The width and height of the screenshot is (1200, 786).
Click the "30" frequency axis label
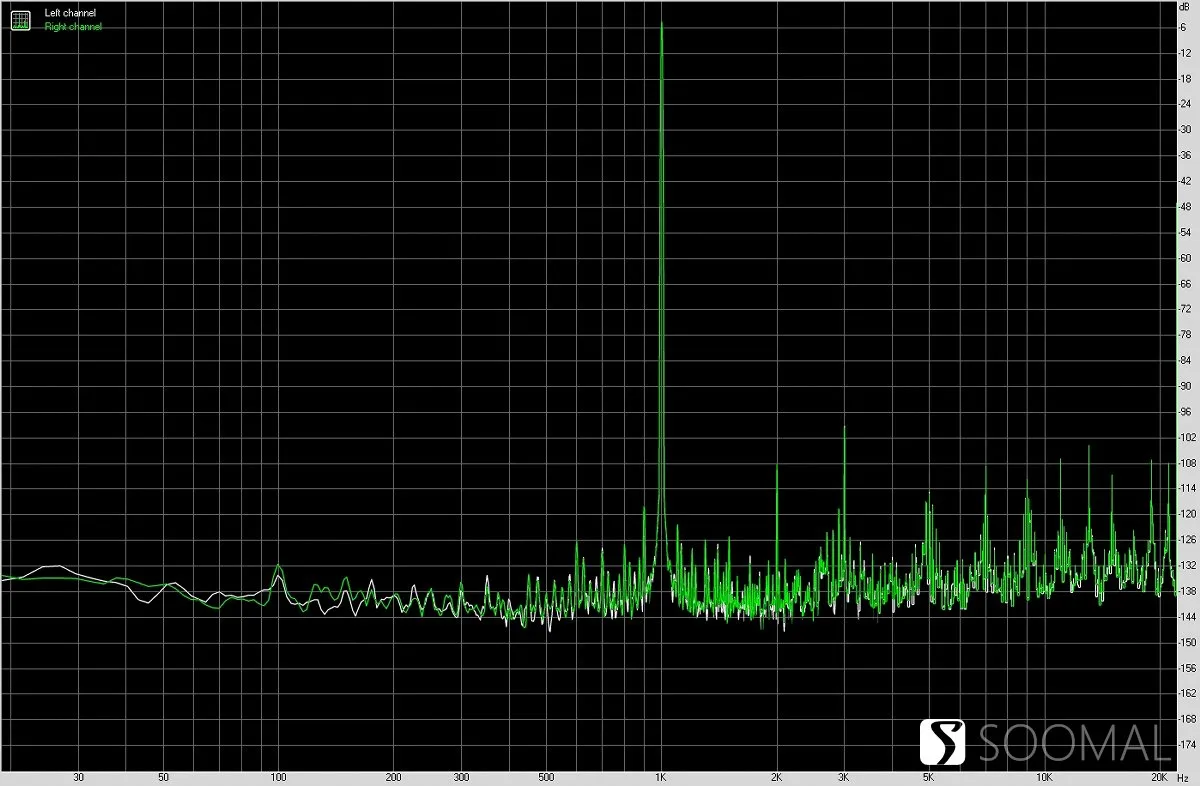pos(78,777)
